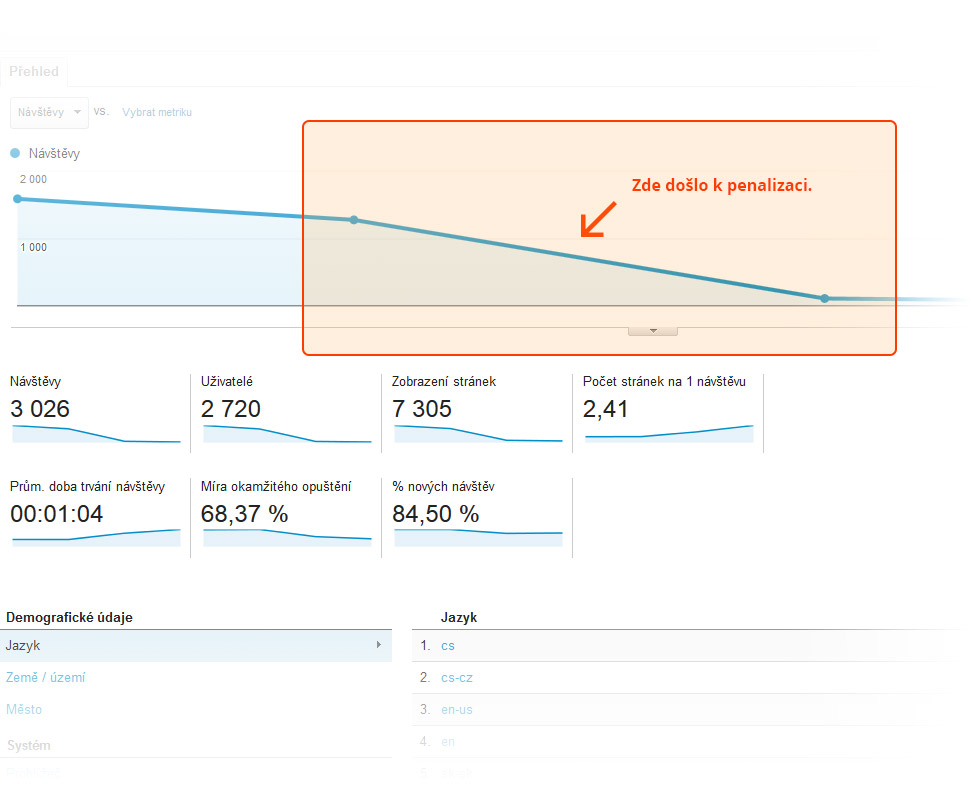
Task: Expand the chart collapse handle arrow
Action: click(x=653, y=330)
